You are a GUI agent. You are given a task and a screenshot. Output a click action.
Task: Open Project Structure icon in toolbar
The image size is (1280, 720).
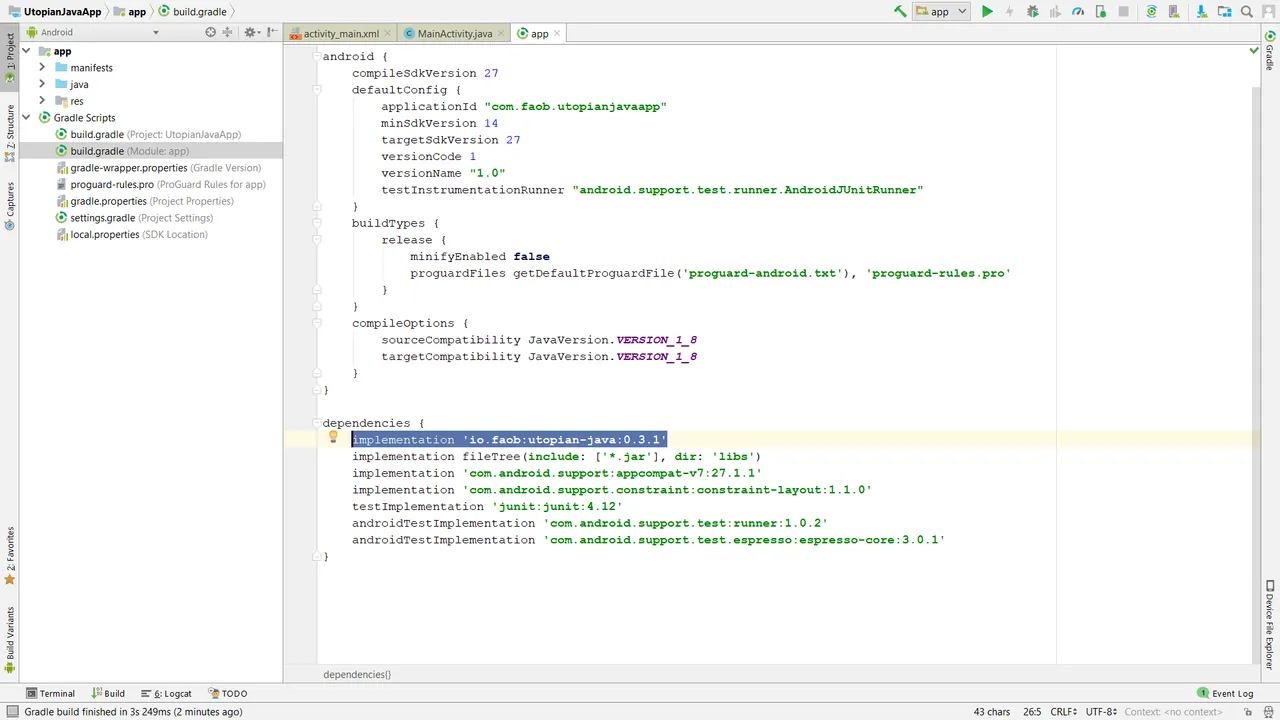click(x=1224, y=11)
